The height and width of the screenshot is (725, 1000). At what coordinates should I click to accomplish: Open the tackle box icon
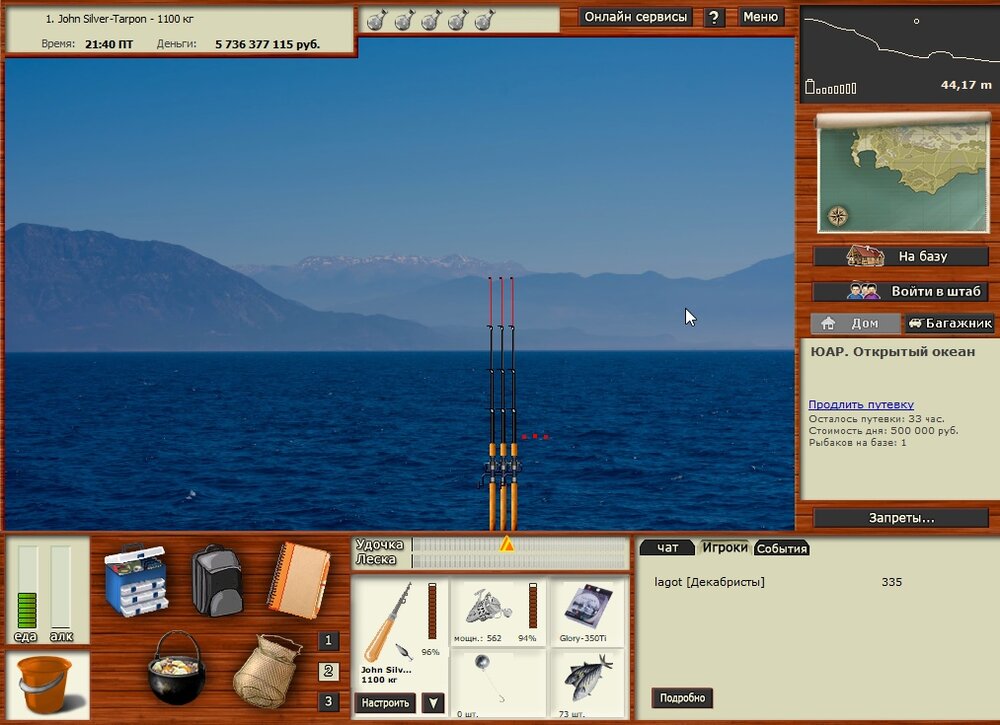[136, 580]
